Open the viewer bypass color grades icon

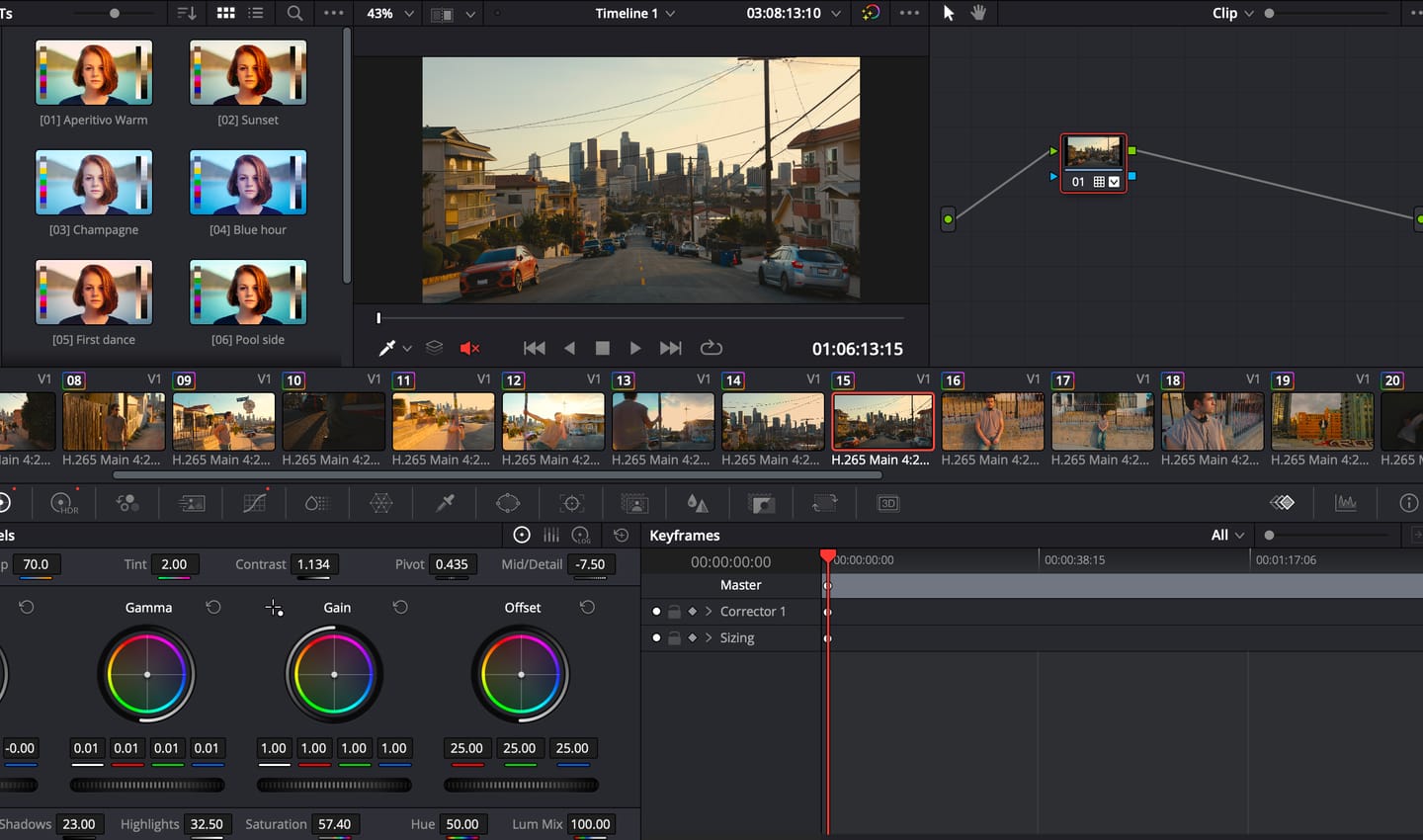click(871, 13)
